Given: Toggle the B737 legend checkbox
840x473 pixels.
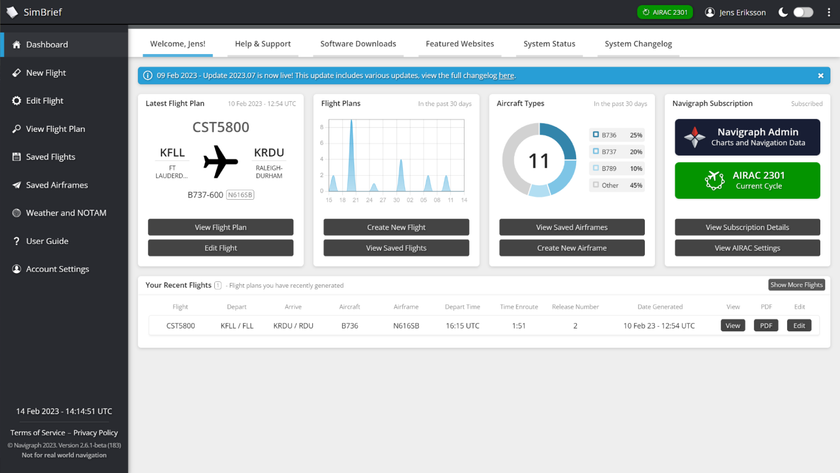Looking at the screenshot, I should (596, 151).
